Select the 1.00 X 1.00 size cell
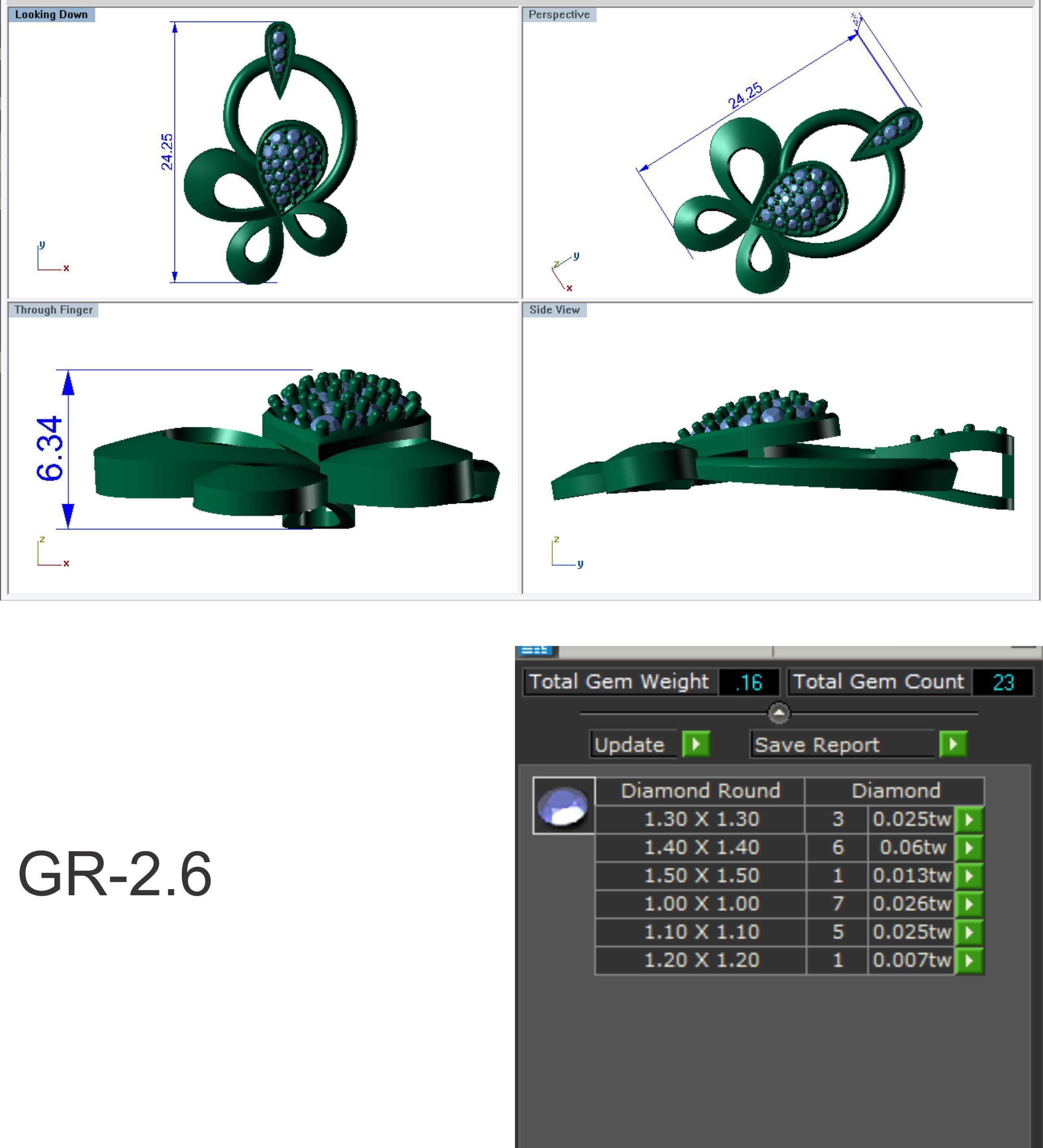 [701, 904]
